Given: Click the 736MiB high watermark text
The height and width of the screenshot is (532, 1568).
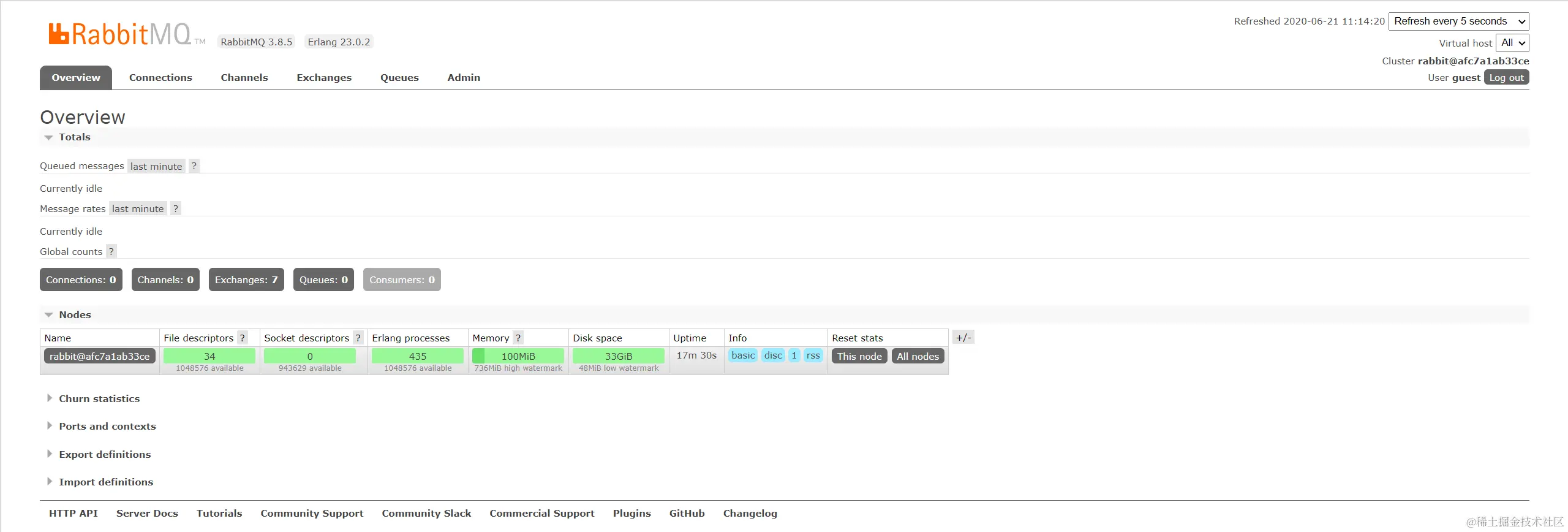Looking at the screenshot, I should (x=518, y=368).
